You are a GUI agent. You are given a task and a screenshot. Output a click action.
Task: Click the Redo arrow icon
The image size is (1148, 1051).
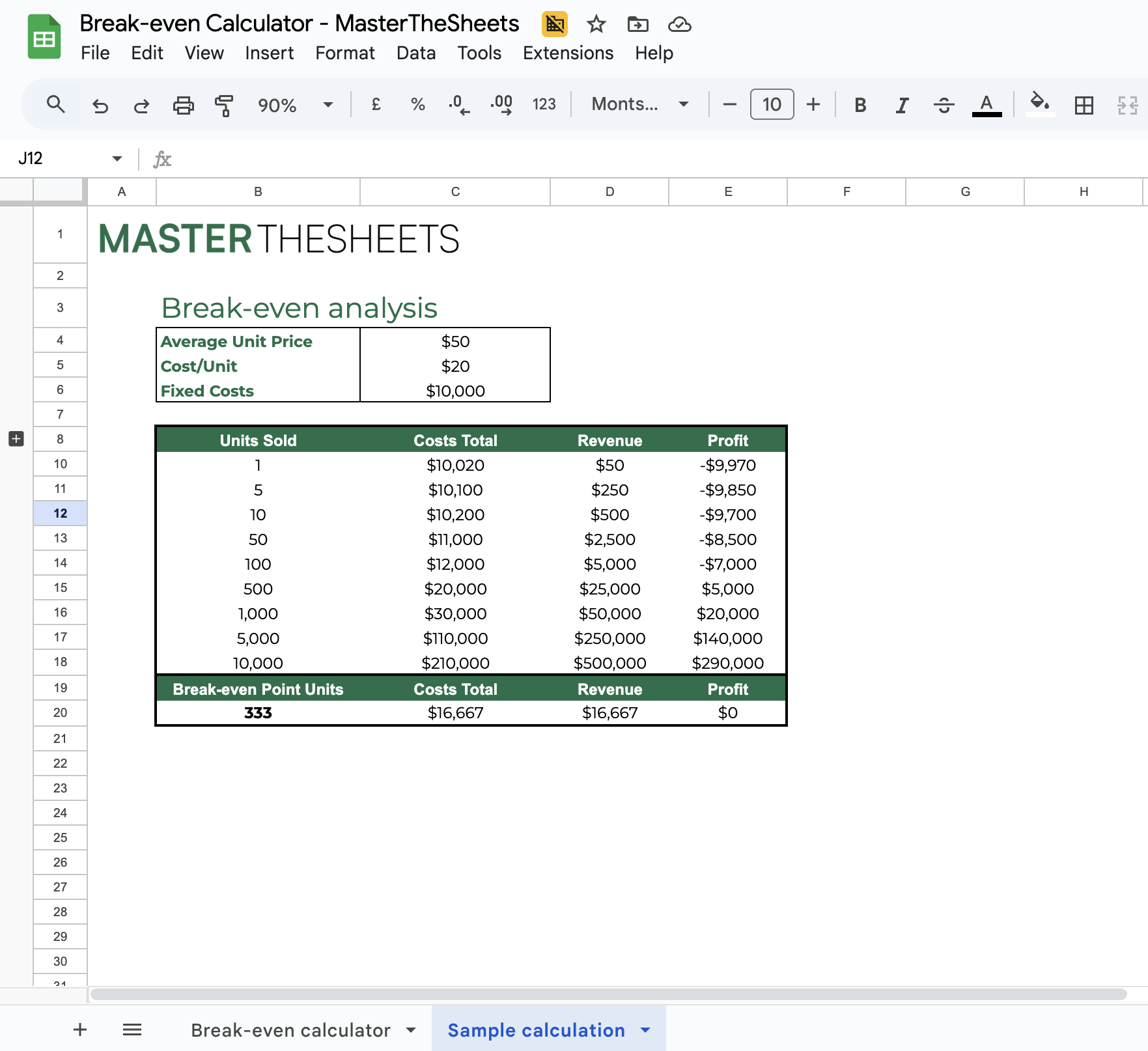[x=141, y=105]
